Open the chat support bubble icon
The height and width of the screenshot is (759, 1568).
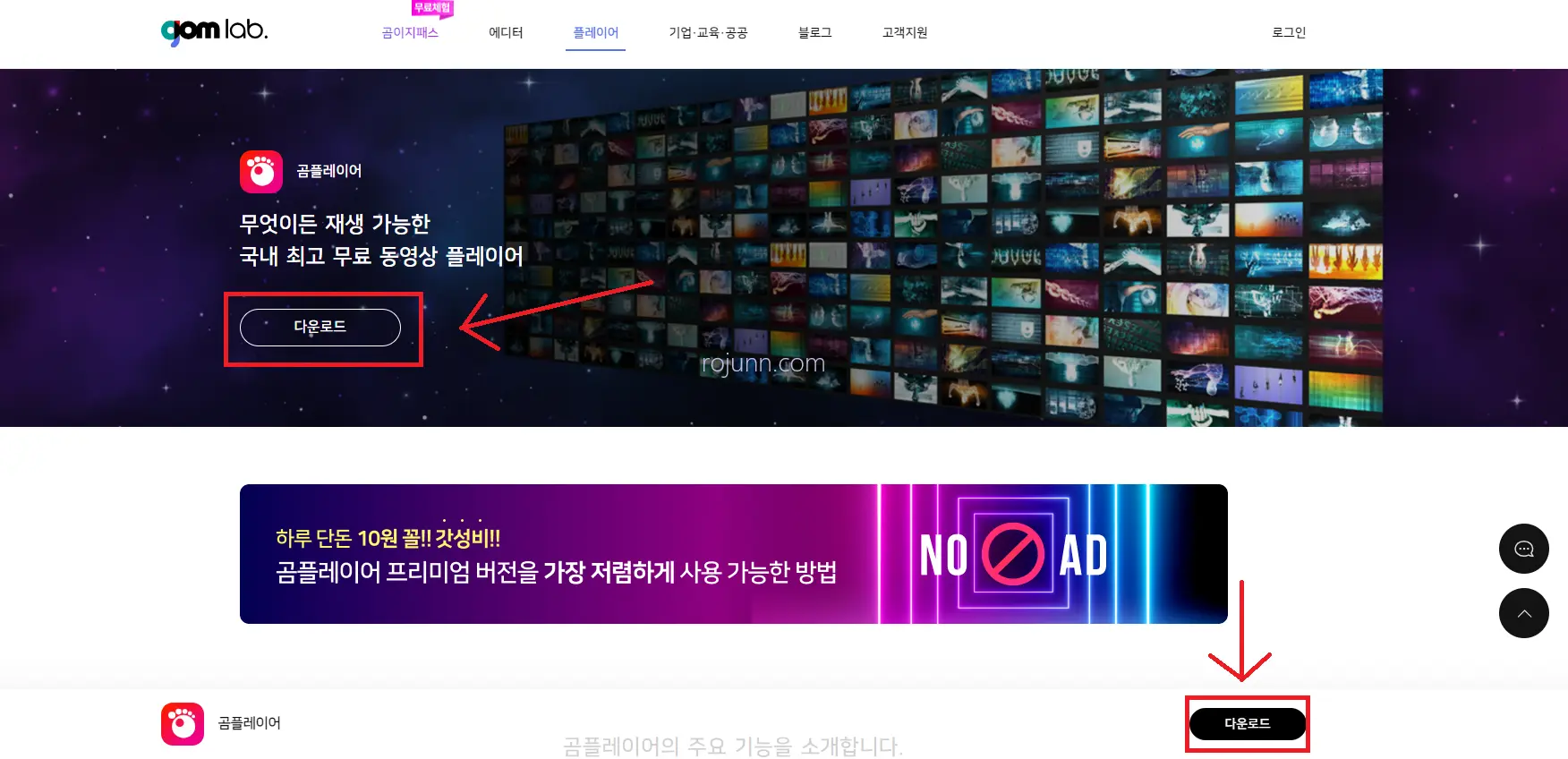click(1523, 549)
